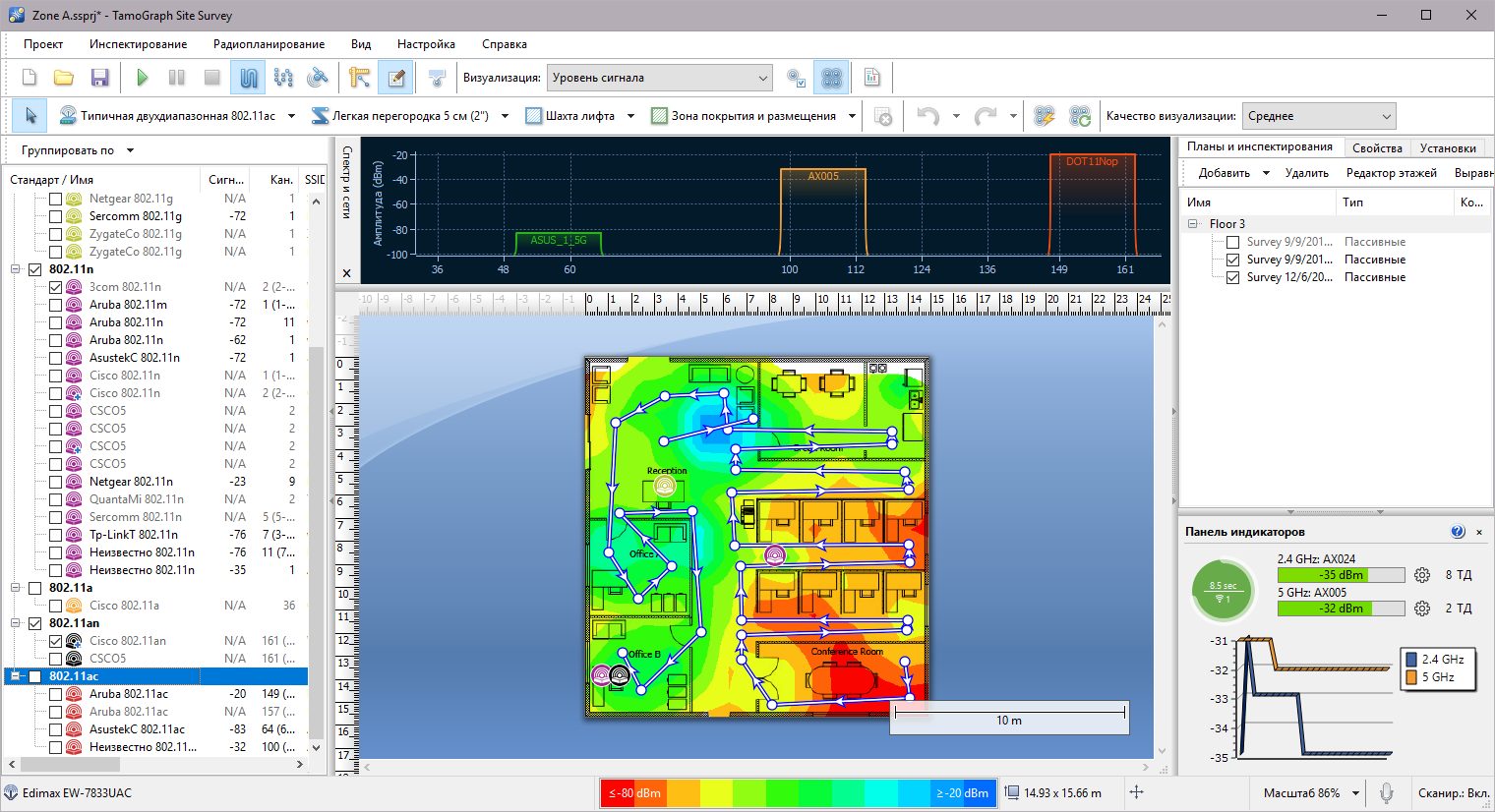Image resolution: width=1495 pixels, height=812 pixels.
Task: Switch to the Свойства tab
Action: coord(1377,147)
